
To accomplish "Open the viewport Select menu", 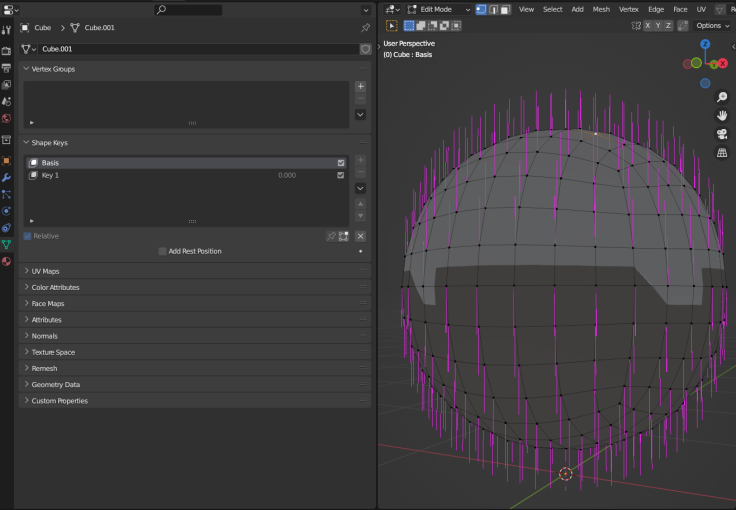I will 552,9.
